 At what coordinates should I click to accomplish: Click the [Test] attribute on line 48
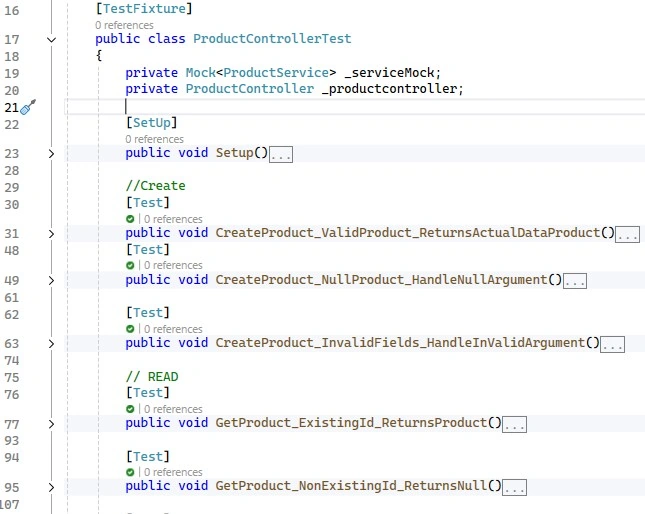tap(148, 250)
